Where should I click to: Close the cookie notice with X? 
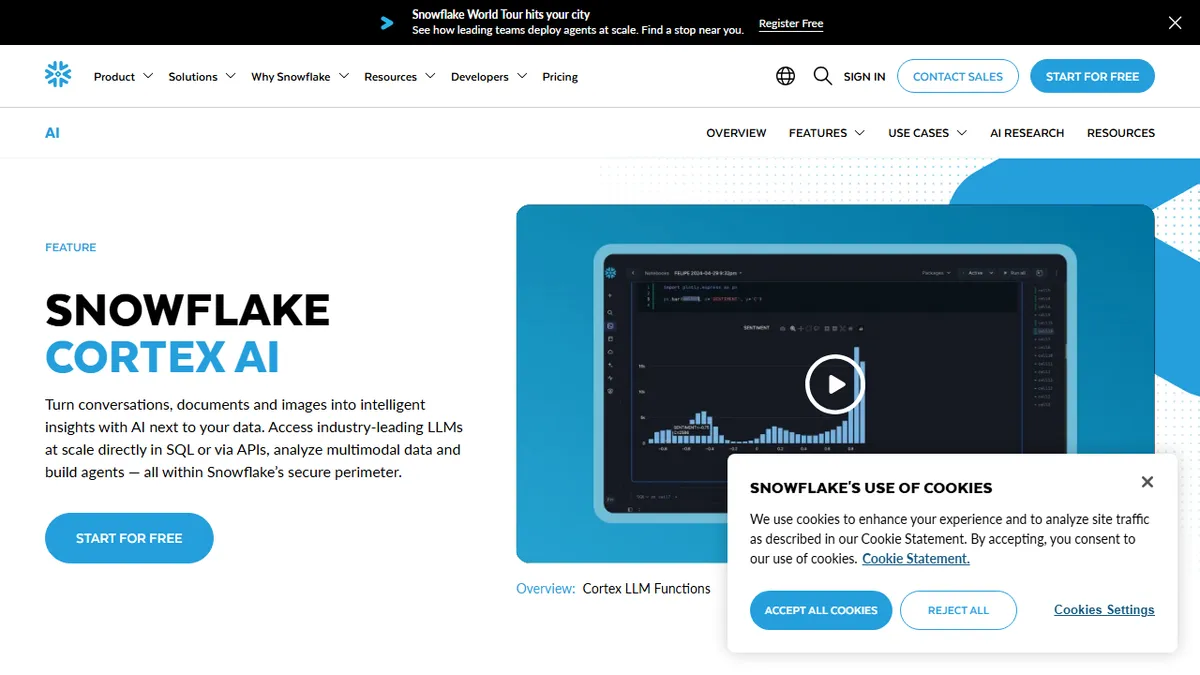click(x=1147, y=482)
